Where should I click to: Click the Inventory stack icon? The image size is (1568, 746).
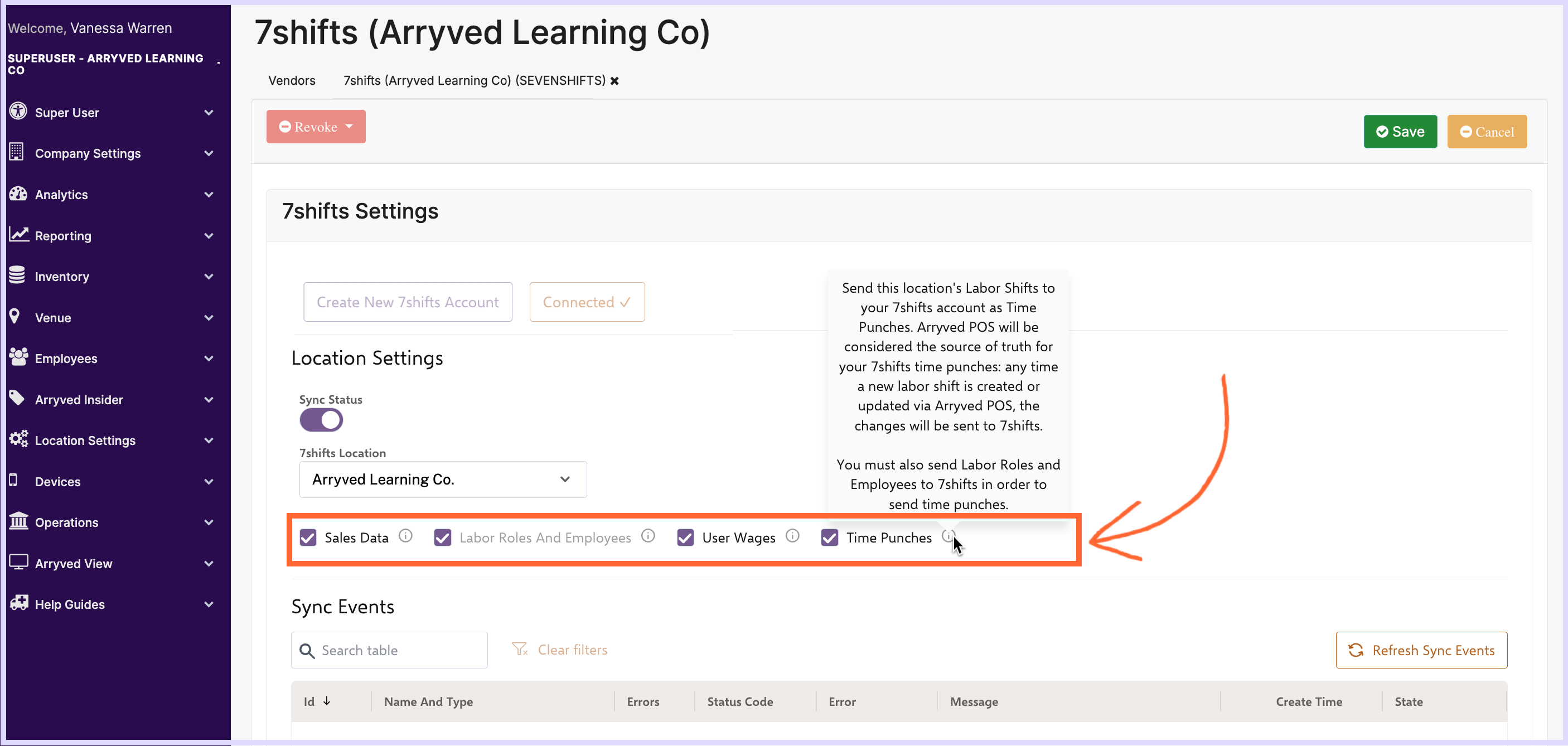[17, 275]
